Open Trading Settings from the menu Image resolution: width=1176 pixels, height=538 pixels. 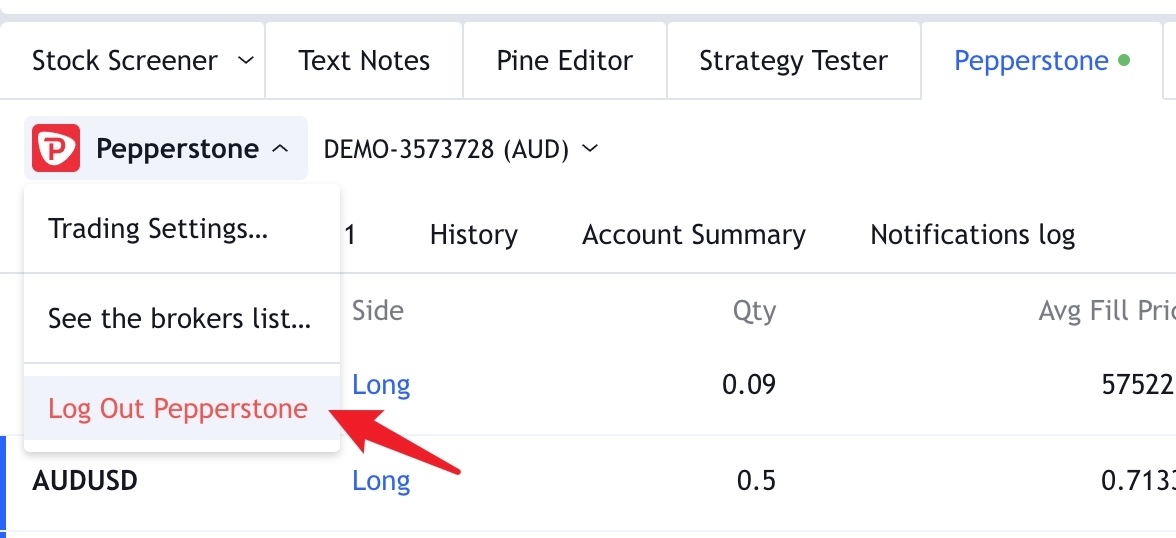158,228
